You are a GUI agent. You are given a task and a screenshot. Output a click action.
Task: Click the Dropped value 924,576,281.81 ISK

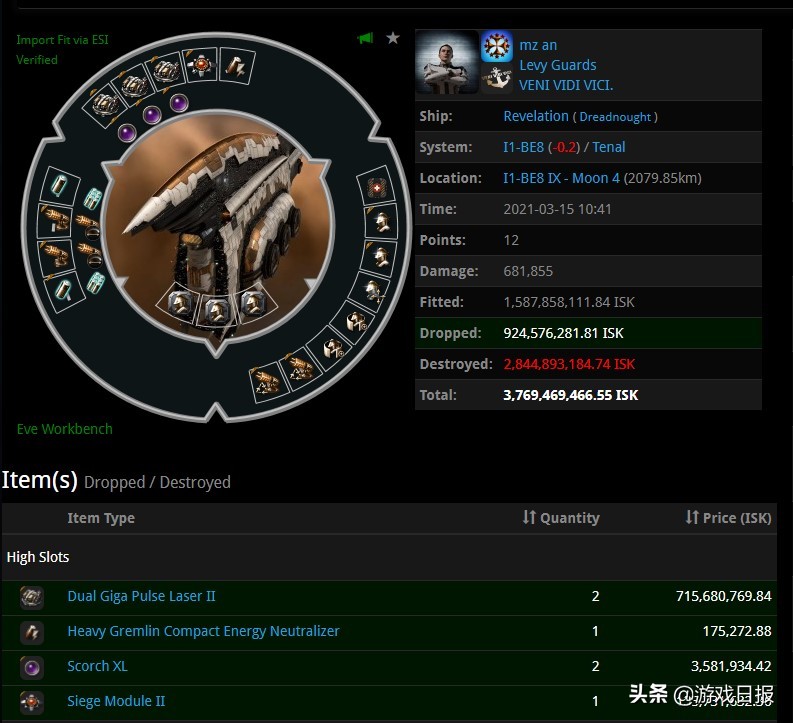tap(563, 333)
